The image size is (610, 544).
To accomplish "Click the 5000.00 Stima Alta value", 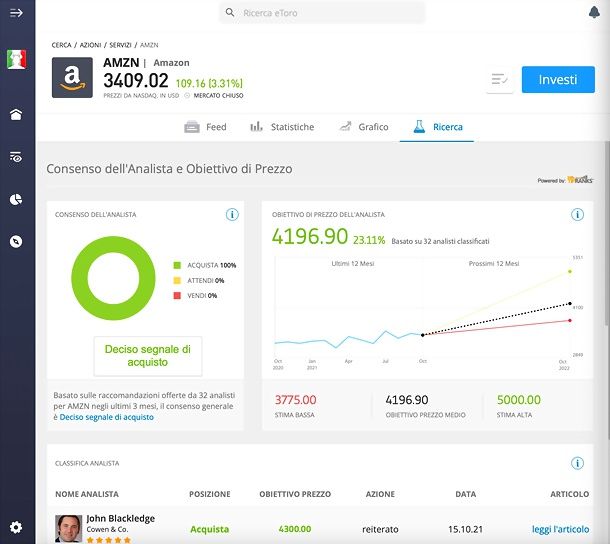I will [x=519, y=400].
